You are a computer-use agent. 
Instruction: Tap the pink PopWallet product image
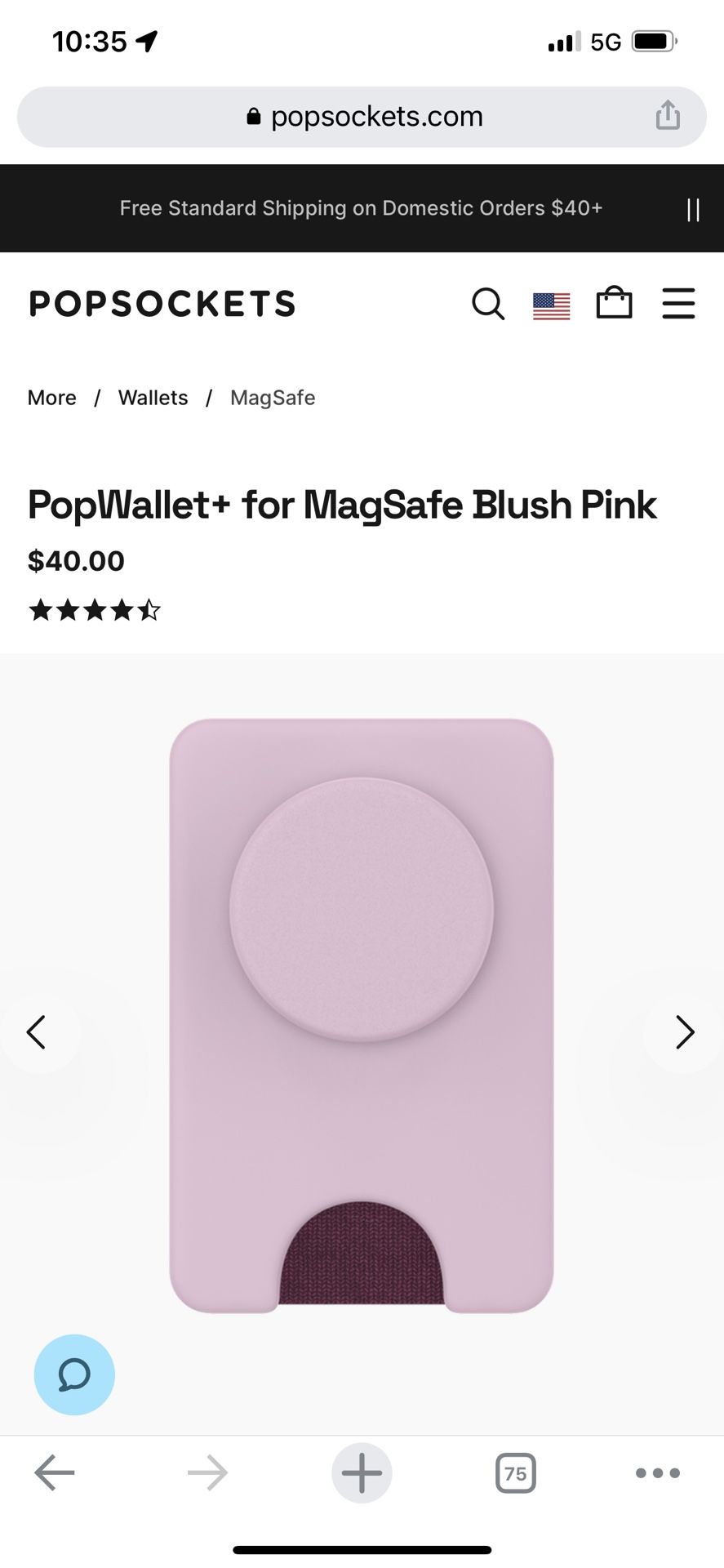click(362, 1016)
